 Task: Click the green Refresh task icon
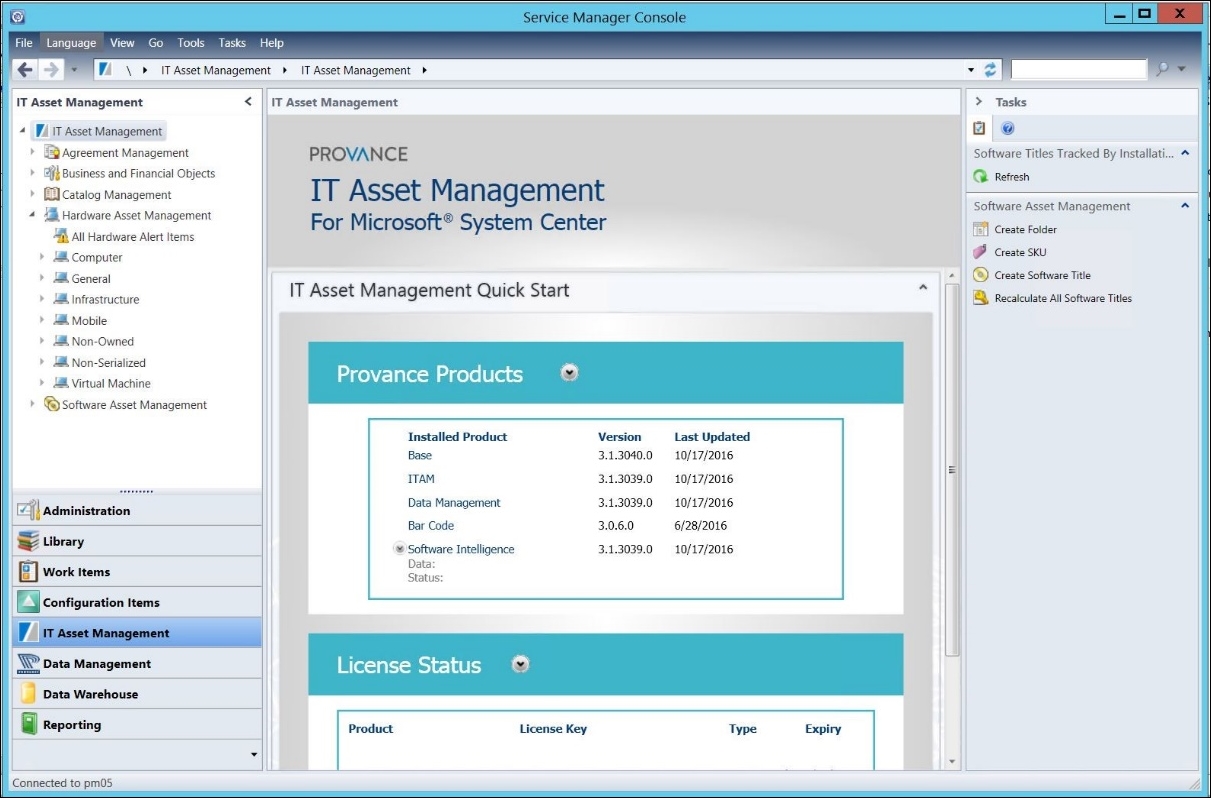pos(981,177)
